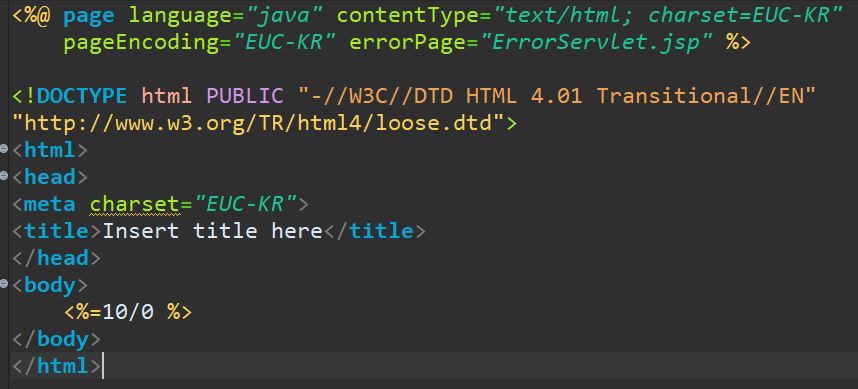Collapse the body tag fold marker
The image size is (858, 389).
point(4,284)
